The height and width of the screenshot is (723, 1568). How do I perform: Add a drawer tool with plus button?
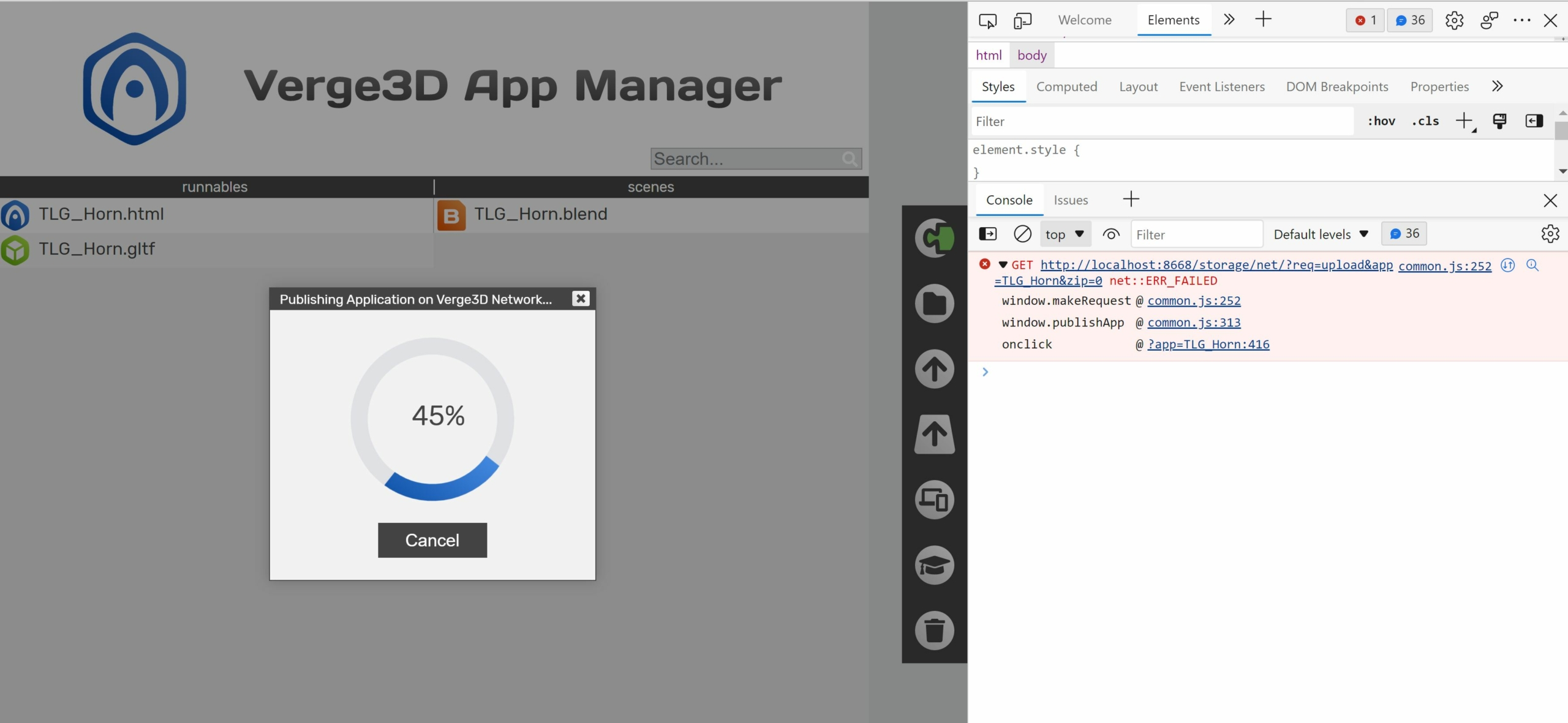point(1131,199)
